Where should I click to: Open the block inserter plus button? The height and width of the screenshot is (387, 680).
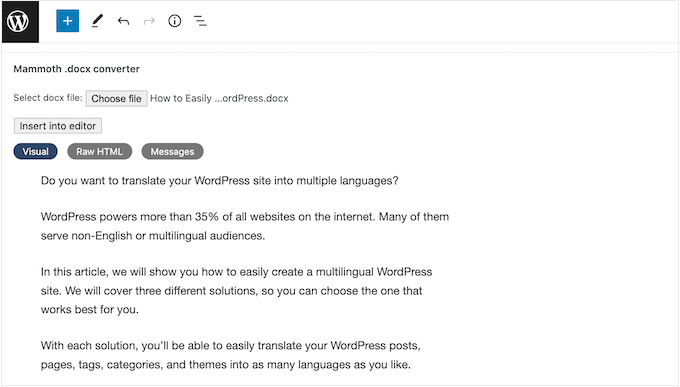click(68, 21)
